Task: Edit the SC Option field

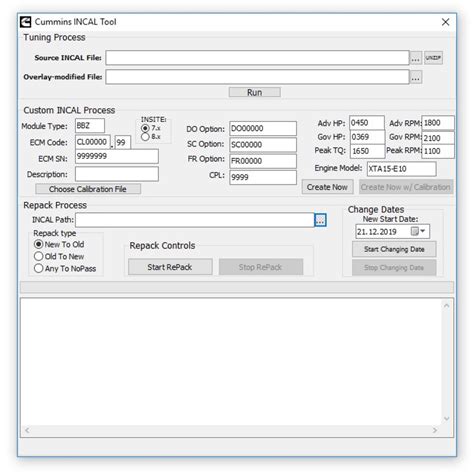Action: (x=263, y=145)
